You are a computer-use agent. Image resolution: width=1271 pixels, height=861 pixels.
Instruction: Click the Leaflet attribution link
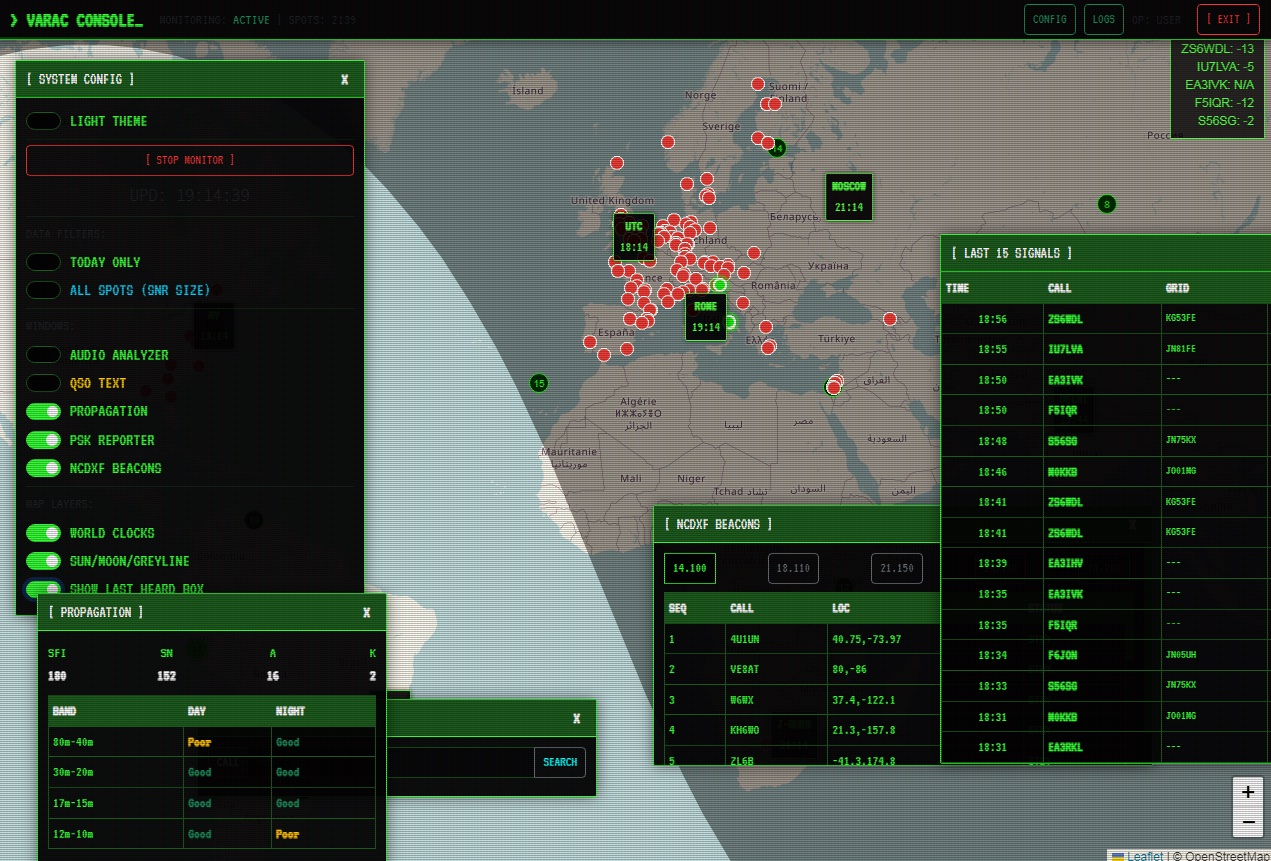point(1144,855)
